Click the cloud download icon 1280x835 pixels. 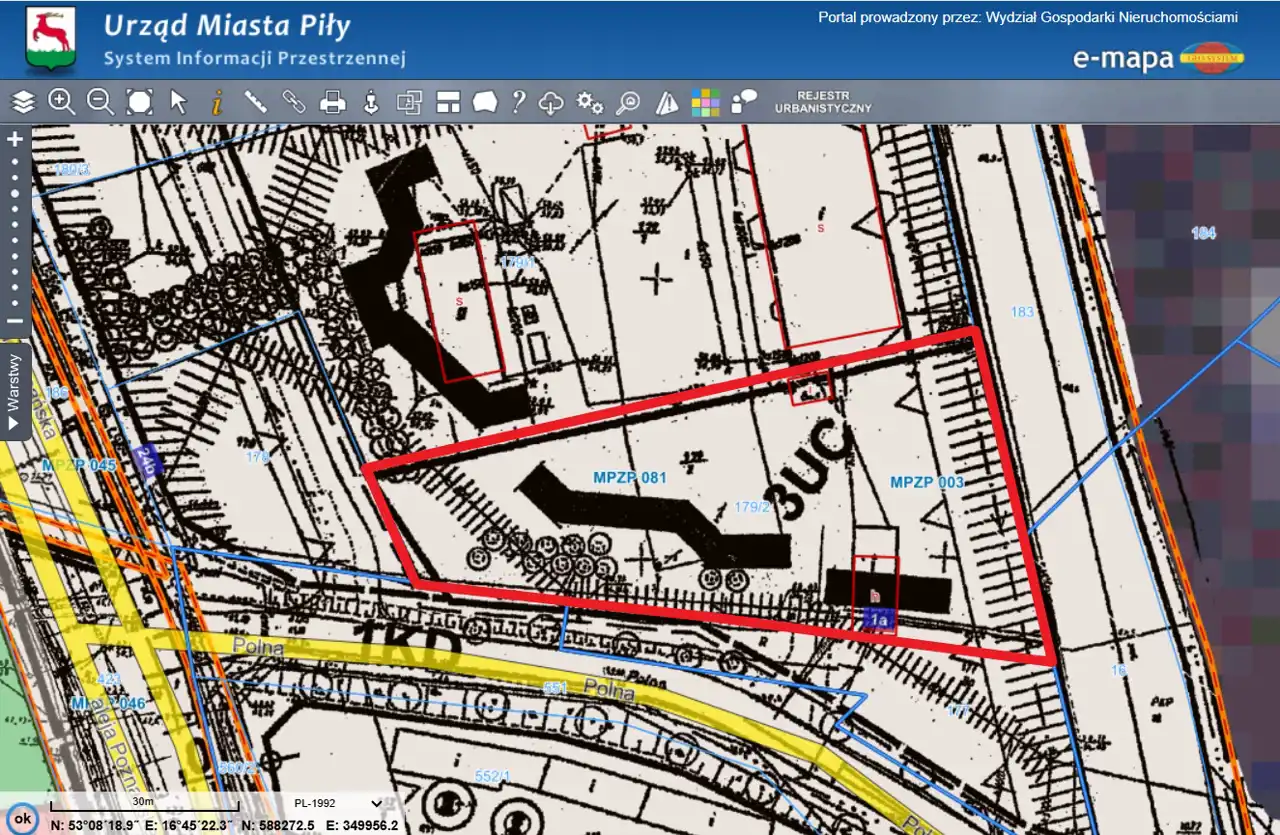(x=551, y=102)
